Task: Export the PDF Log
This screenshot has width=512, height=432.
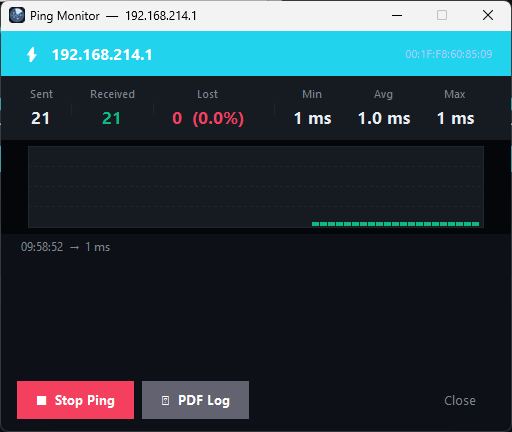Action: point(195,400)
